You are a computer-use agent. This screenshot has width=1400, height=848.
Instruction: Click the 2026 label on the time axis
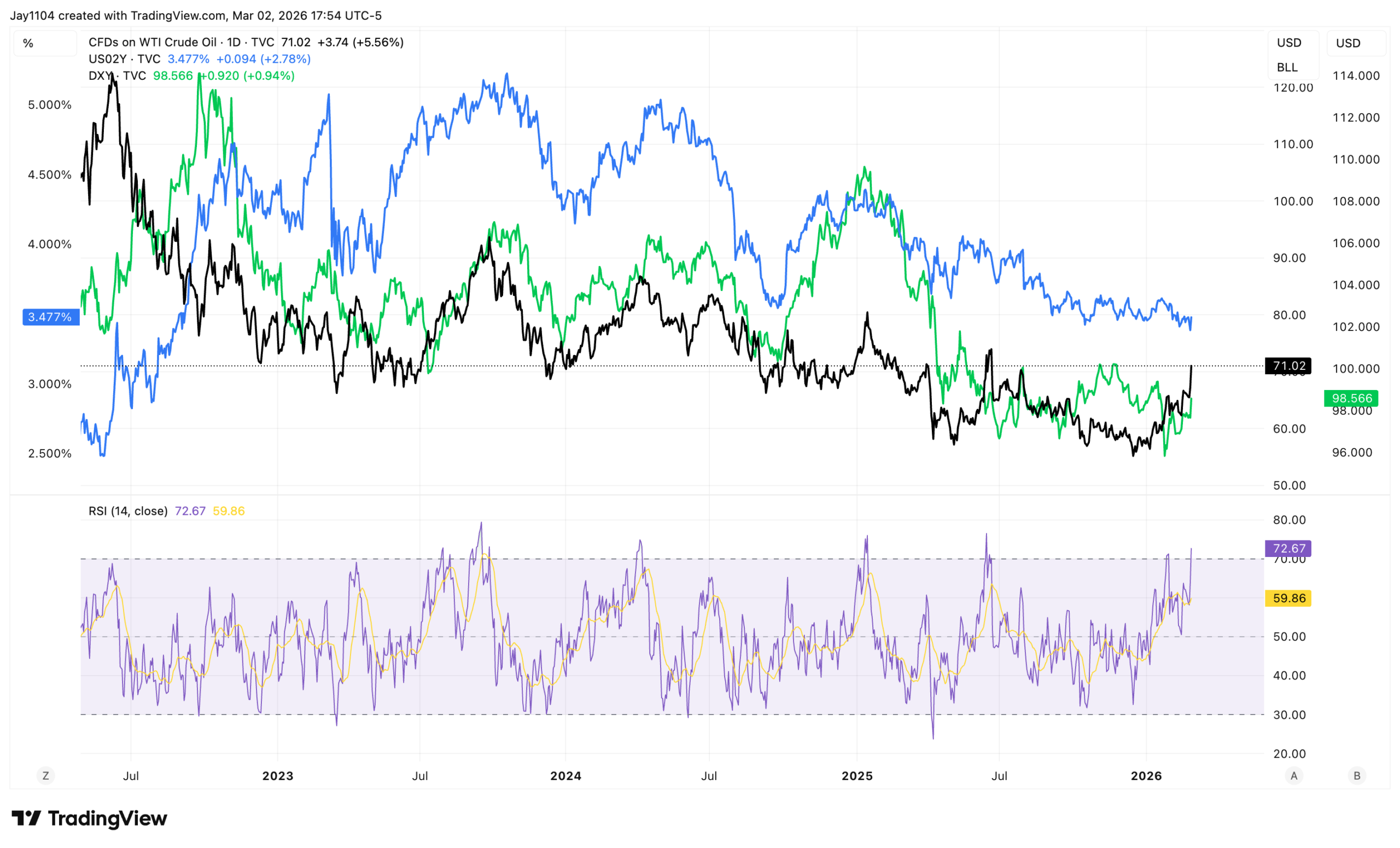click(1146, 776)
